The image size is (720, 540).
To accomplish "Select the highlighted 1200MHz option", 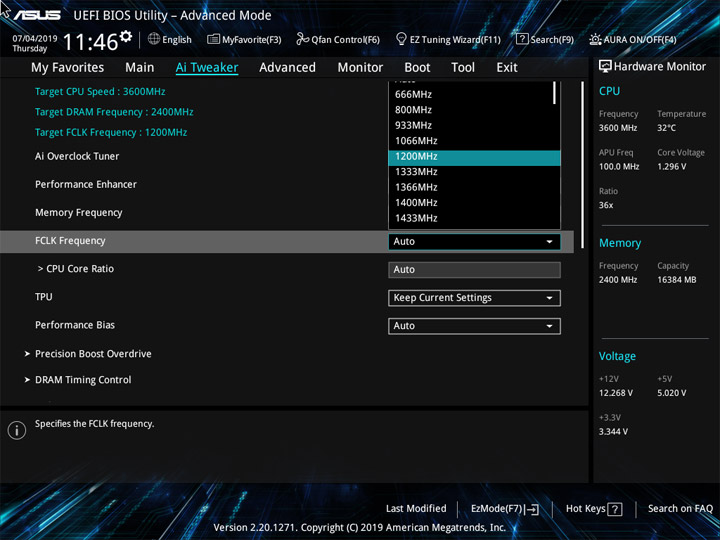I will coord(474,157).
